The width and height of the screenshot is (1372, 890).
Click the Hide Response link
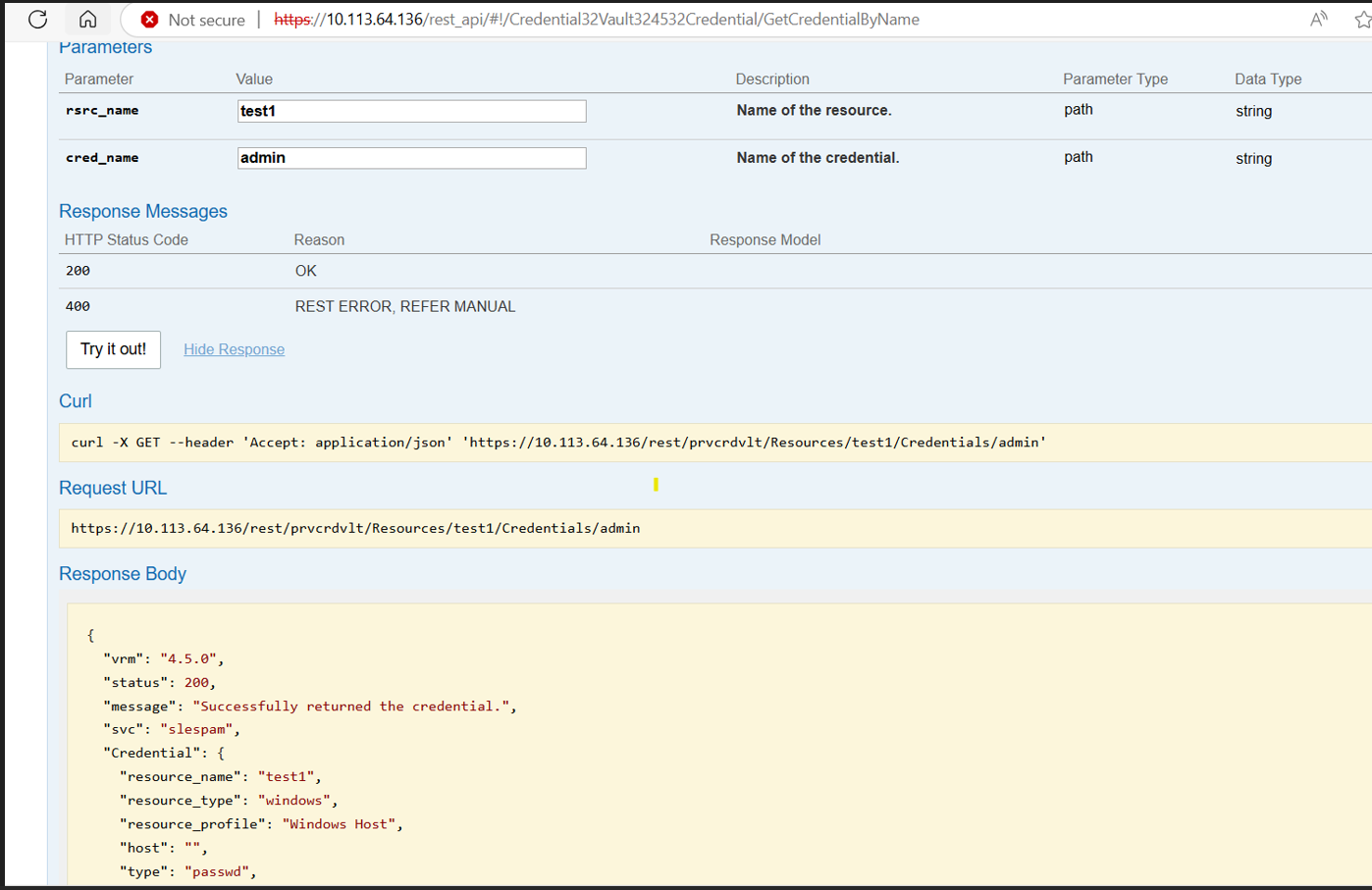(234, 349)
